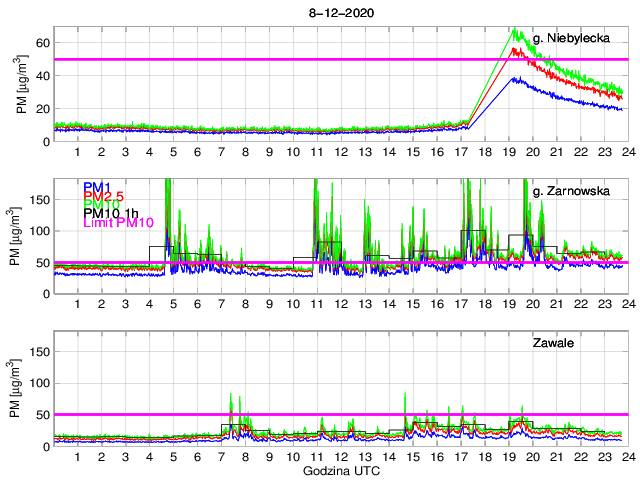Image resolution: width=640 pixels, height=480 pixels.
Task: Click the 100 y-axis tick on bottom chart
Action: coord(37,383)
